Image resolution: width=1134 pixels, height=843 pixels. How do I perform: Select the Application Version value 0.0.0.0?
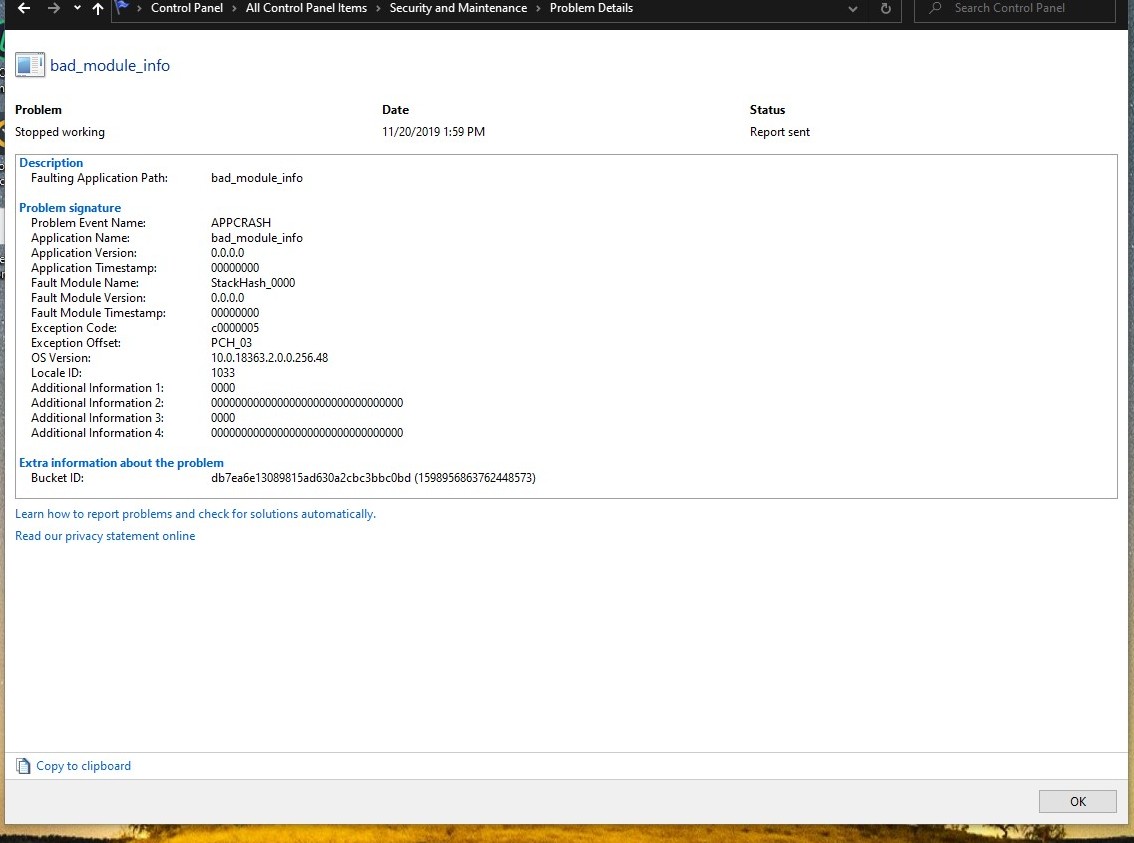[227, 253]
